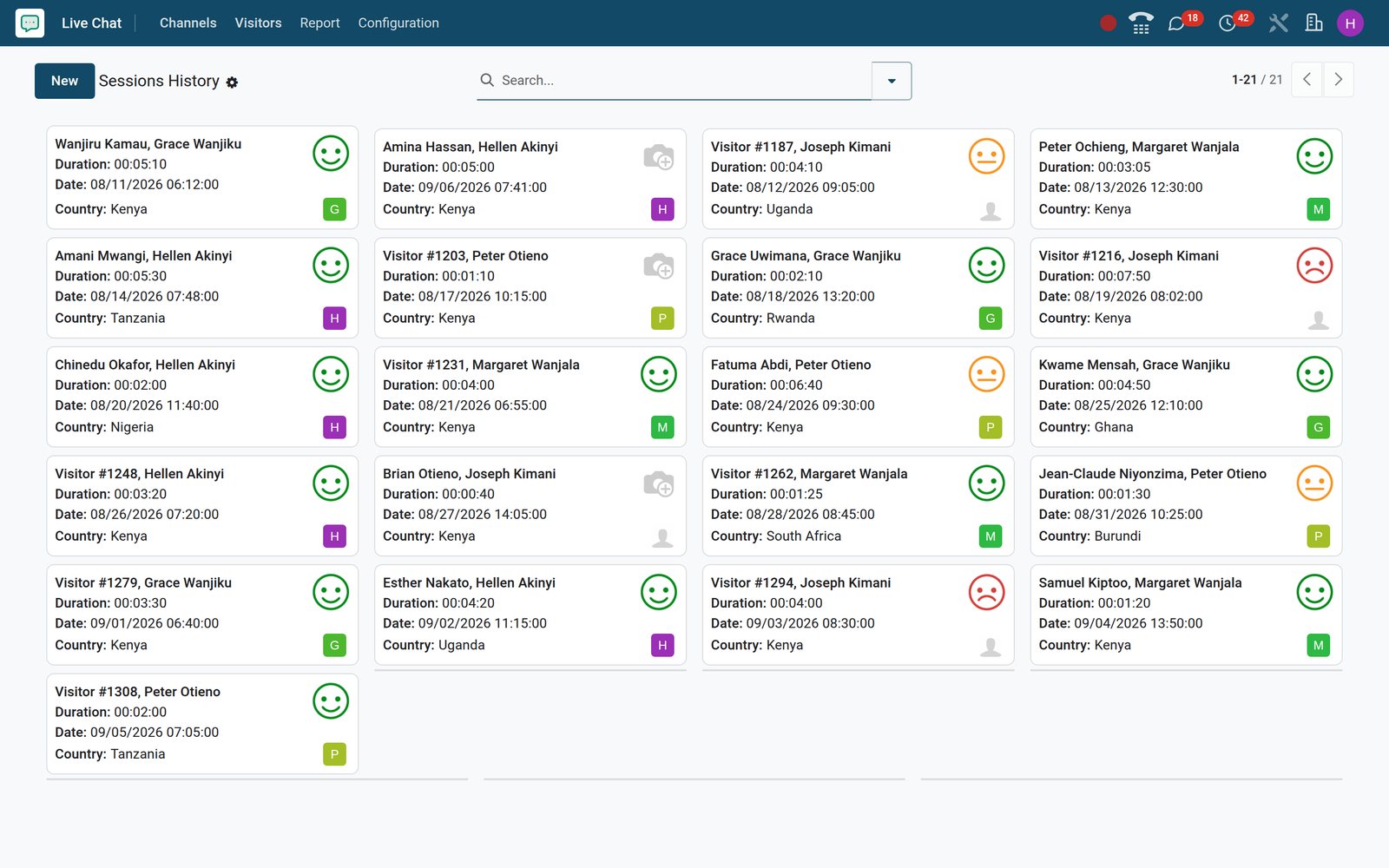The width and height of the screenshot is (1389, 868).
Task: Click the Live Chat app title
Action: tap(91, 23)
